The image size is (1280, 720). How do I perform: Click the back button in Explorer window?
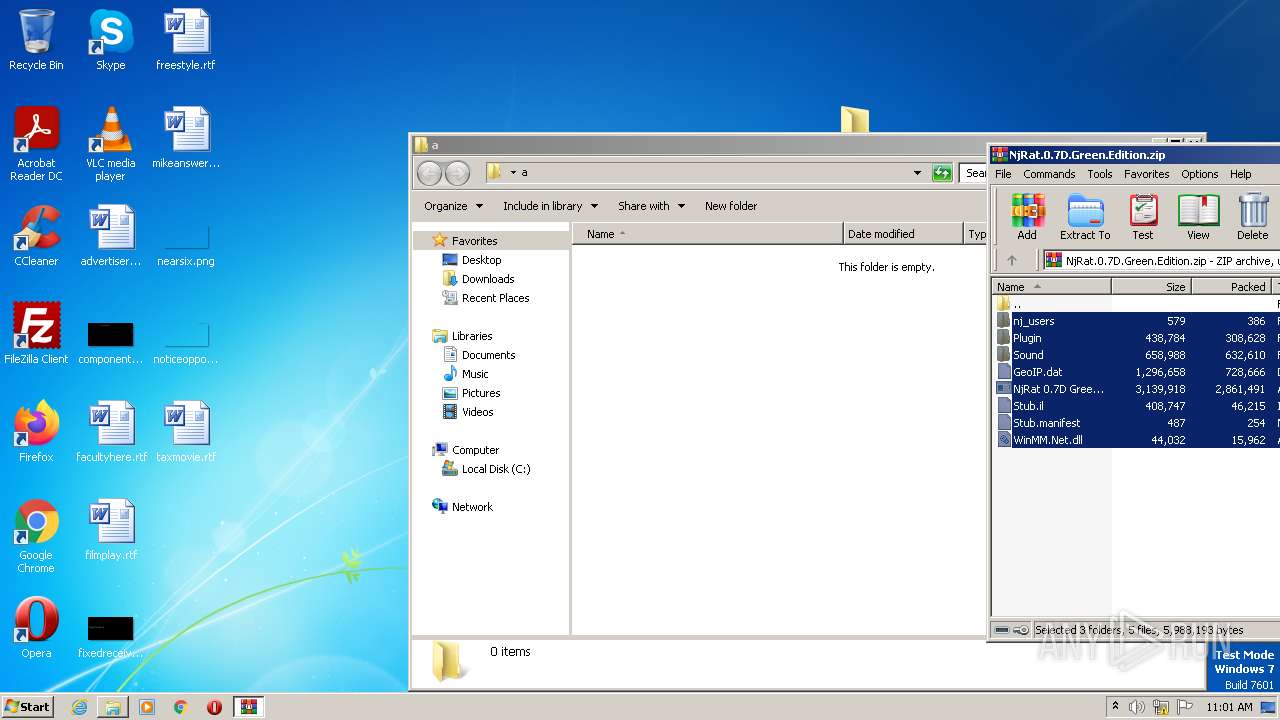pos(429,173)
